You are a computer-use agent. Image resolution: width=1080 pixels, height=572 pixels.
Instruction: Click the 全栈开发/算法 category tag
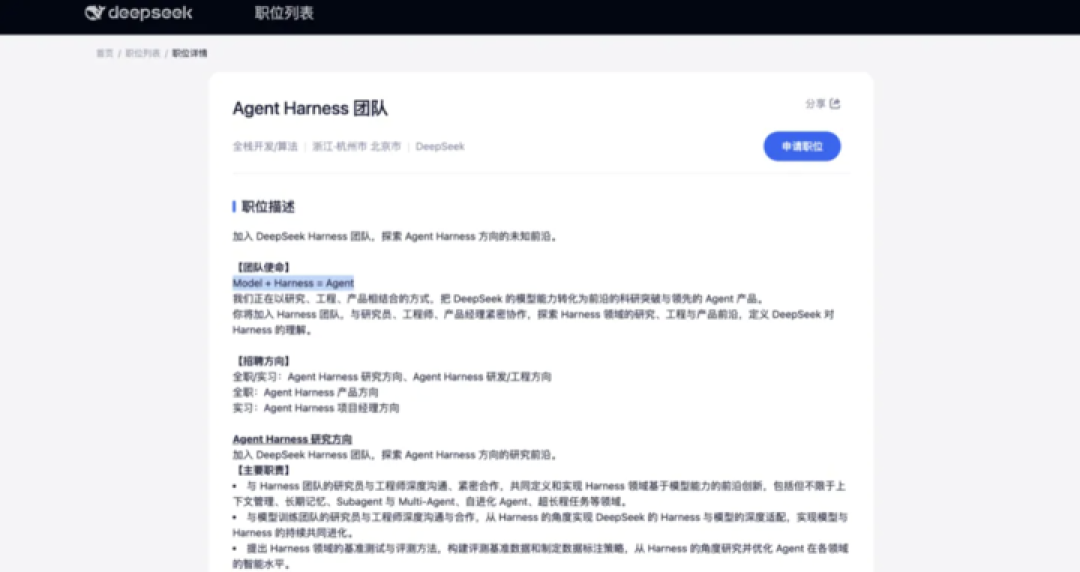pos(265,146)
